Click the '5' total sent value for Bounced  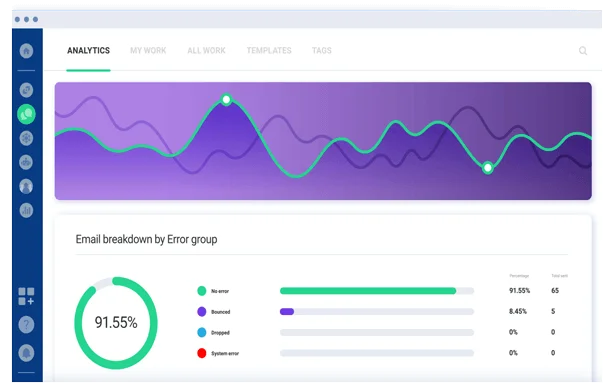coord(553,311)
